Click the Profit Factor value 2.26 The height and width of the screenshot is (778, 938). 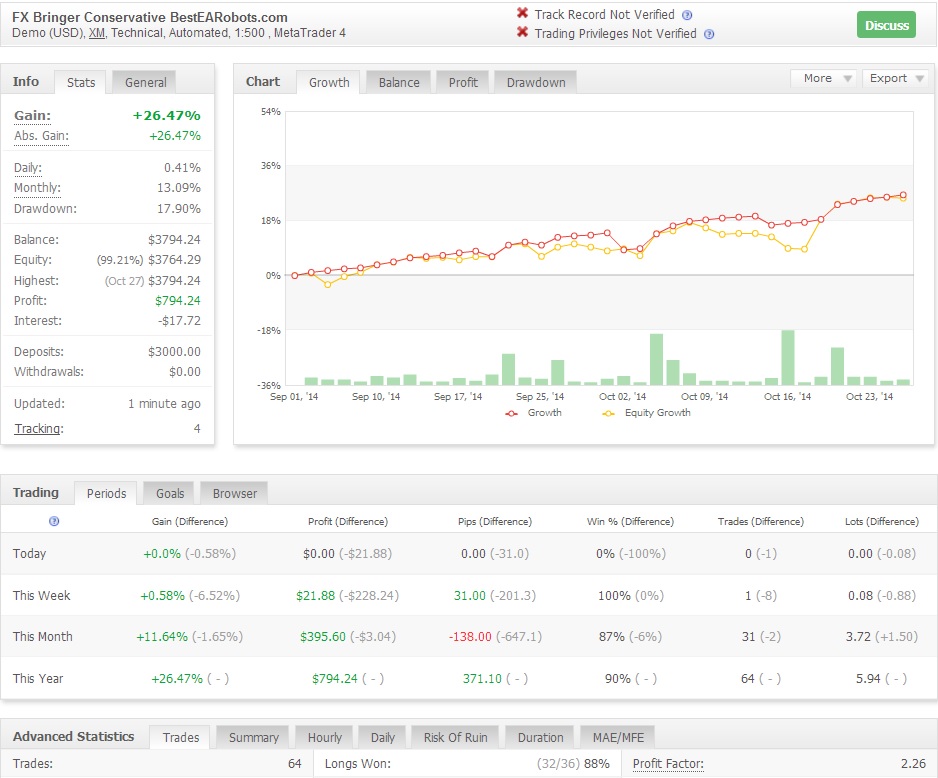(913, 764)
